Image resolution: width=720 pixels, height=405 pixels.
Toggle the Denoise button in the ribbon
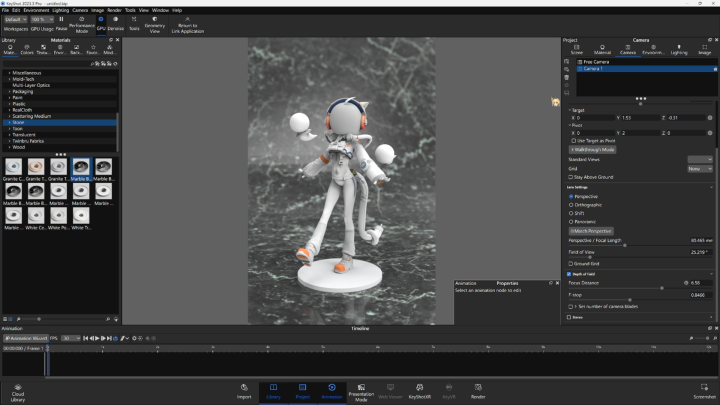pyautogui.click(x=115, y=22)
